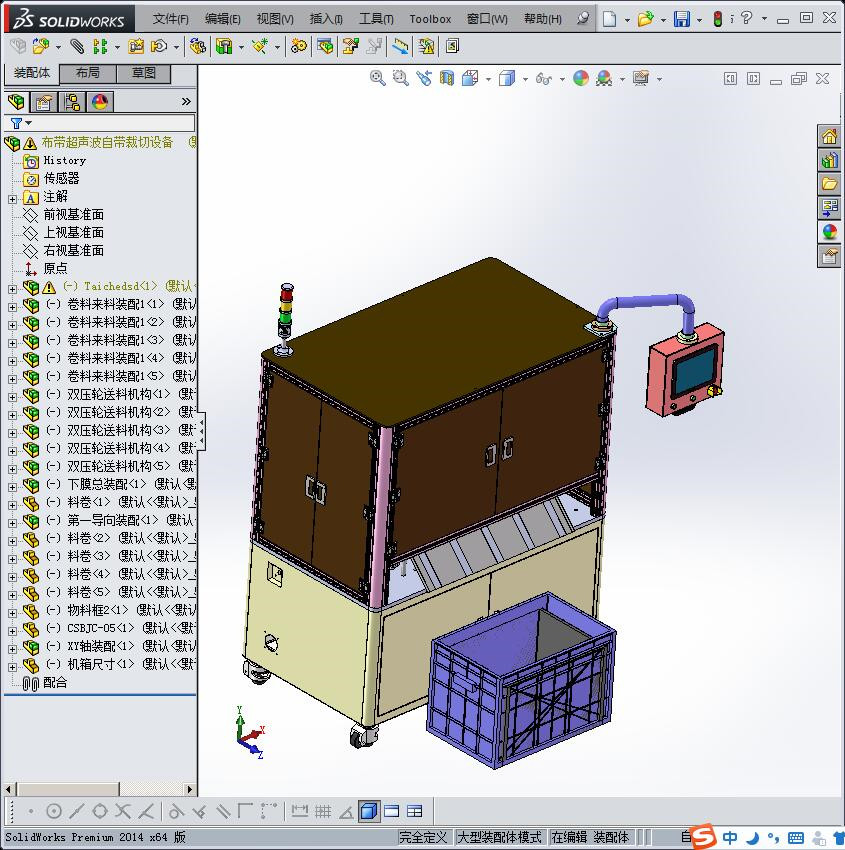Click the Exploded View icon
This screenshot has height=850, width=845.
(x=351, y=47)
